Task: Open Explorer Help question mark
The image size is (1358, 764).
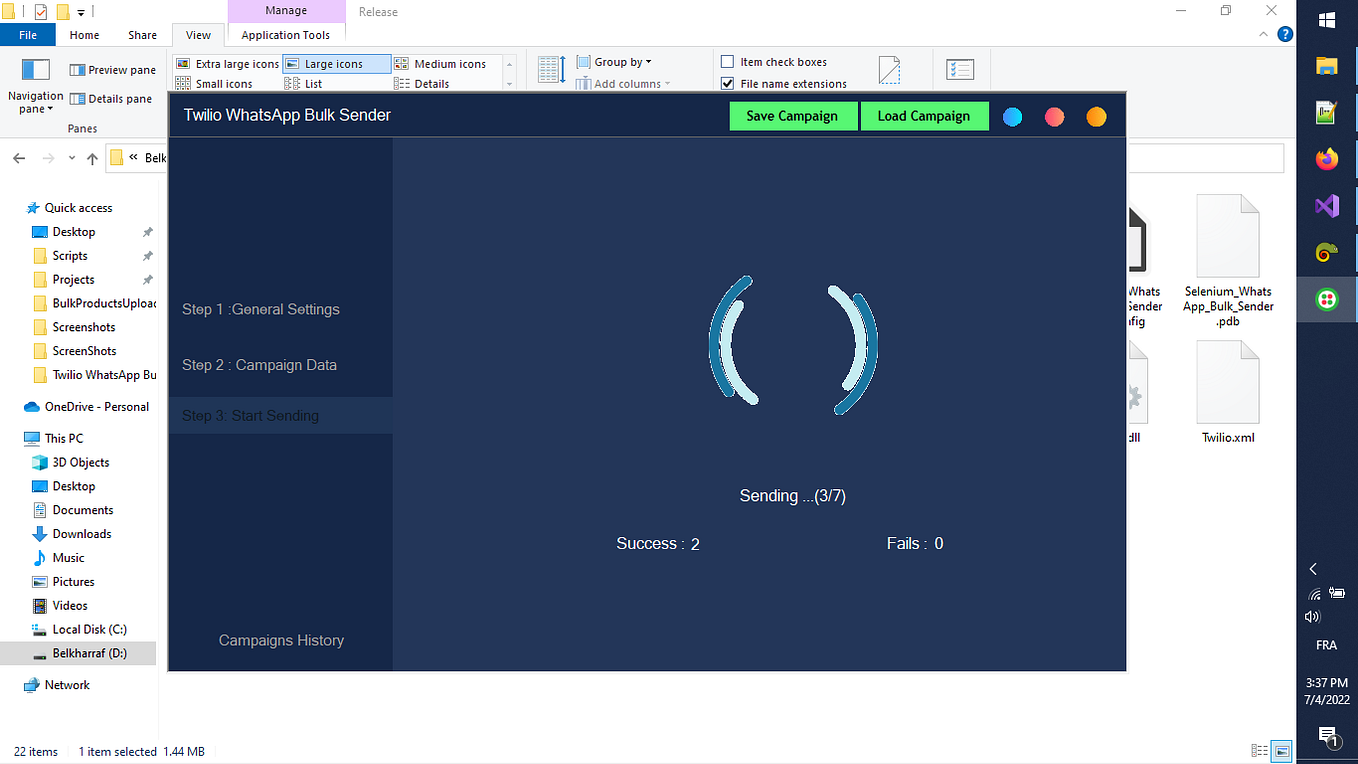Action: pyautogui.click(x=1285, y=34)
